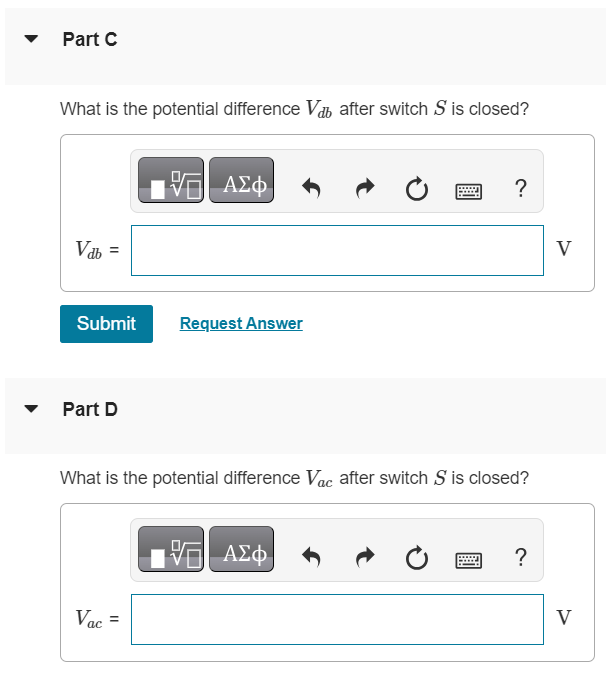The image size is (606, 675).
Task: Focus the Vac answer input field
Action: click(x=337, y=619)
